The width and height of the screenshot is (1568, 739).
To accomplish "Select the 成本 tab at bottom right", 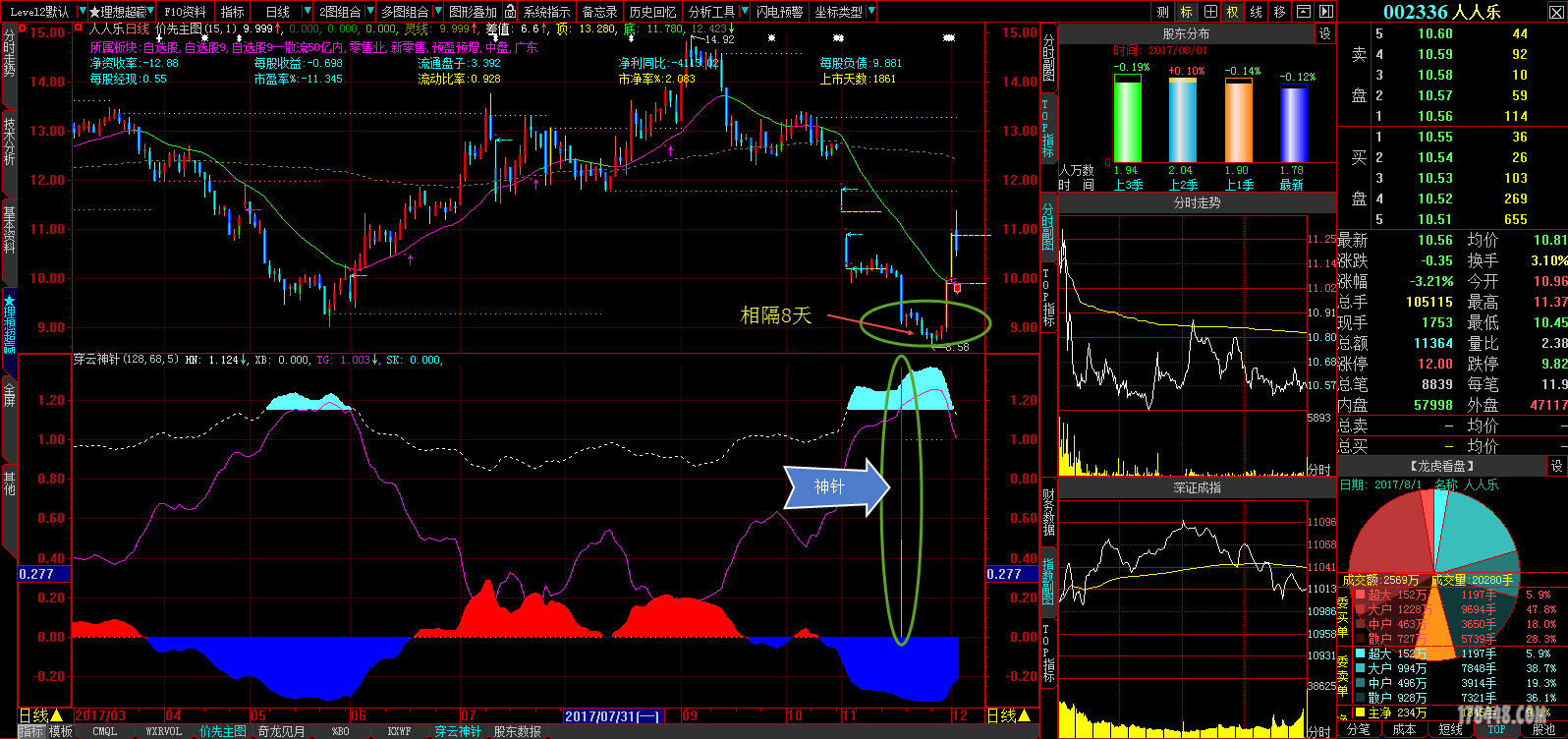I will click(1405, 729).
